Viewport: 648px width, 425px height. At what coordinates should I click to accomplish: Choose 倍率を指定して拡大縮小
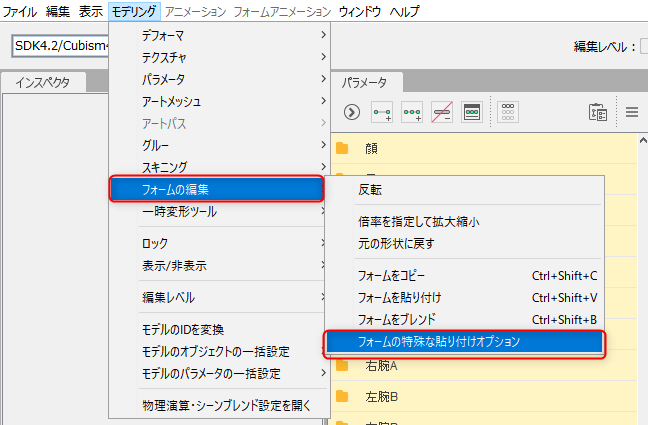coord(465,222)
